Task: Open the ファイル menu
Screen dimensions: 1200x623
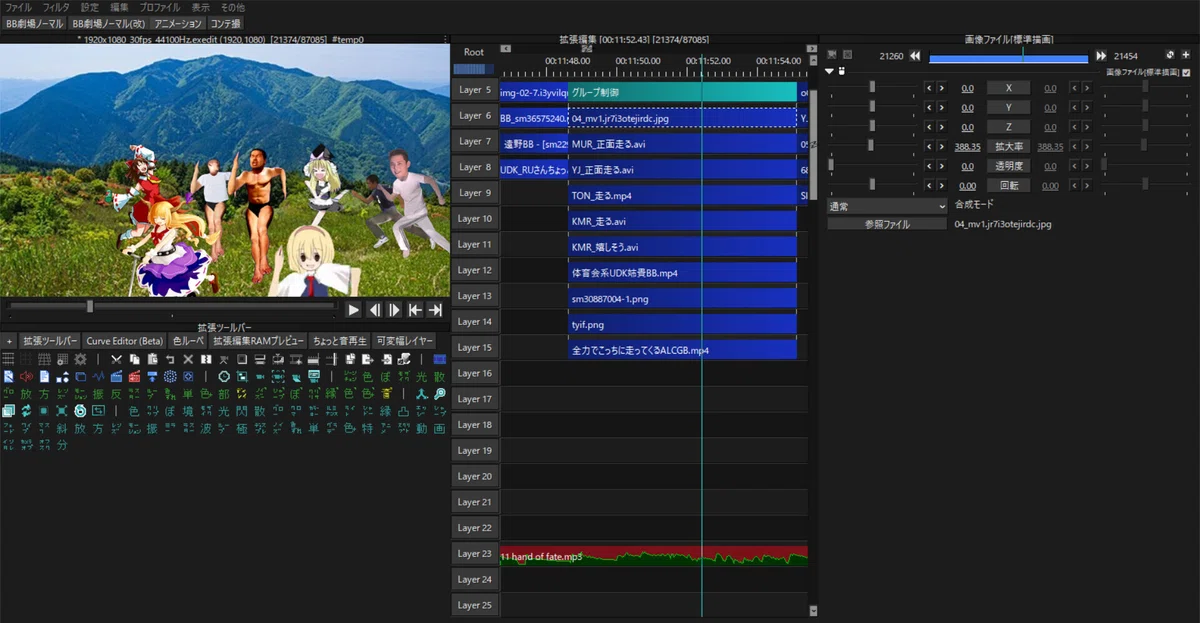Action: tap(19, 7)
